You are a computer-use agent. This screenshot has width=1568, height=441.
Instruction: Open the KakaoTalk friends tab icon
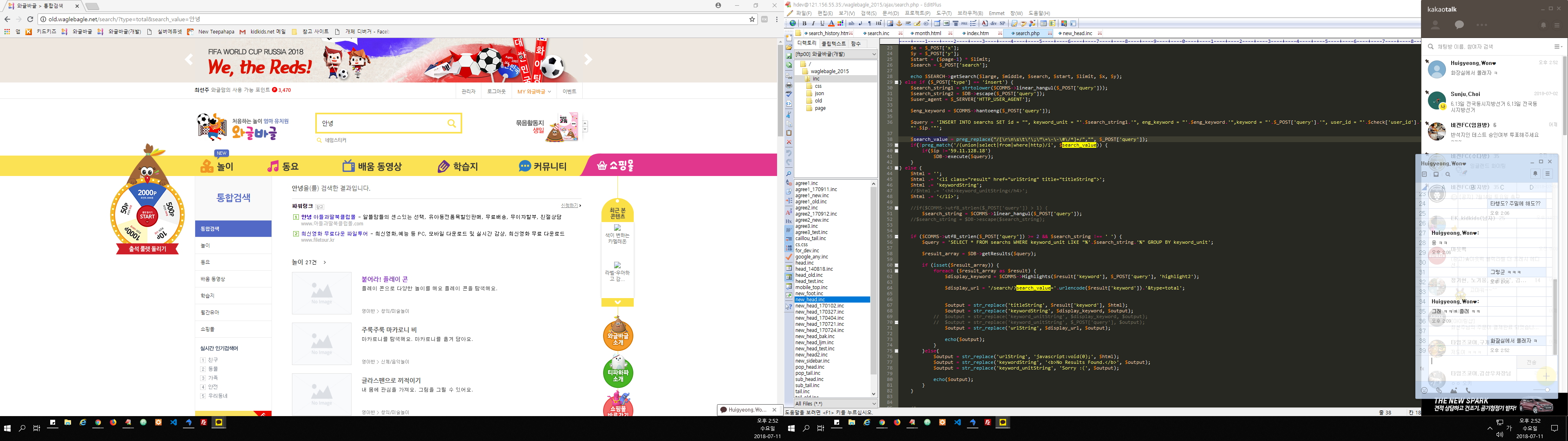click(x=1435, y=25)
